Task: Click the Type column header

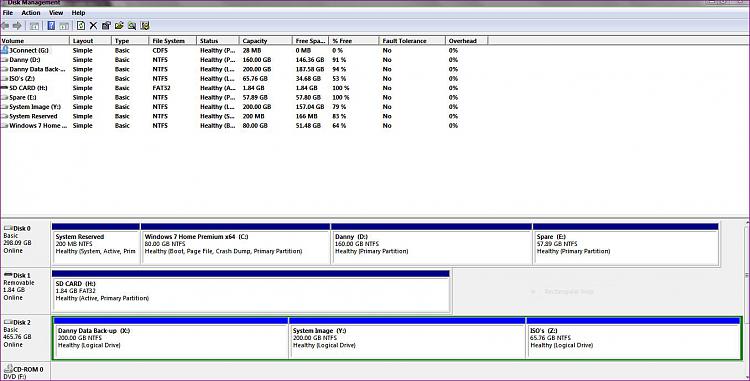Action: click(x=130, y=41)
